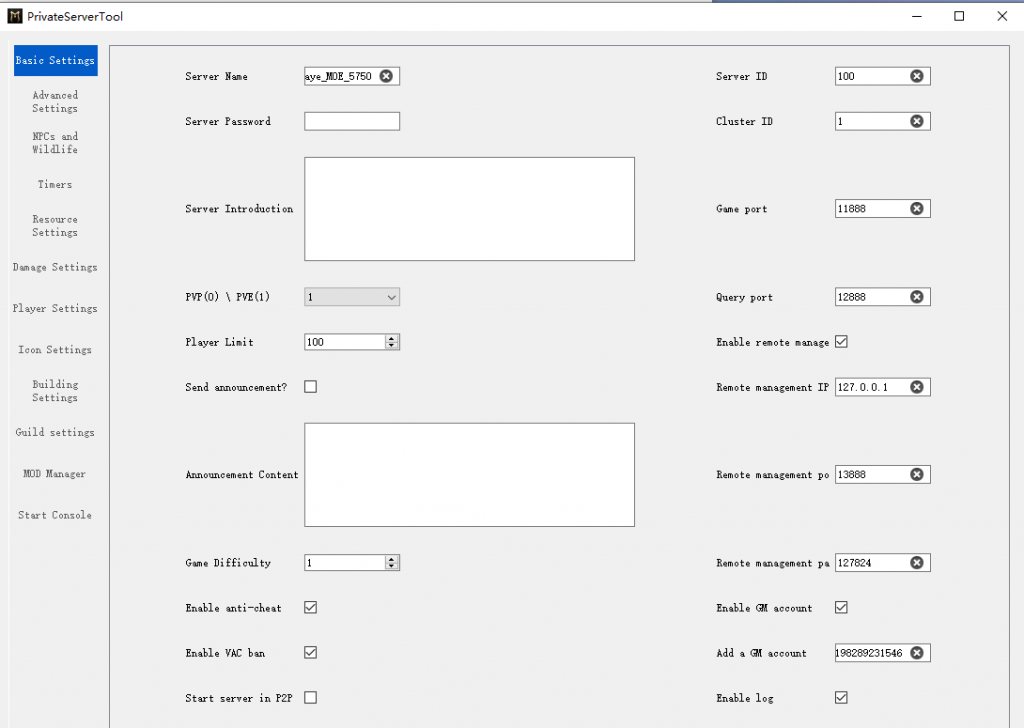Click clear icon in Cluster ID field
1024x728 pixels.
917,121
